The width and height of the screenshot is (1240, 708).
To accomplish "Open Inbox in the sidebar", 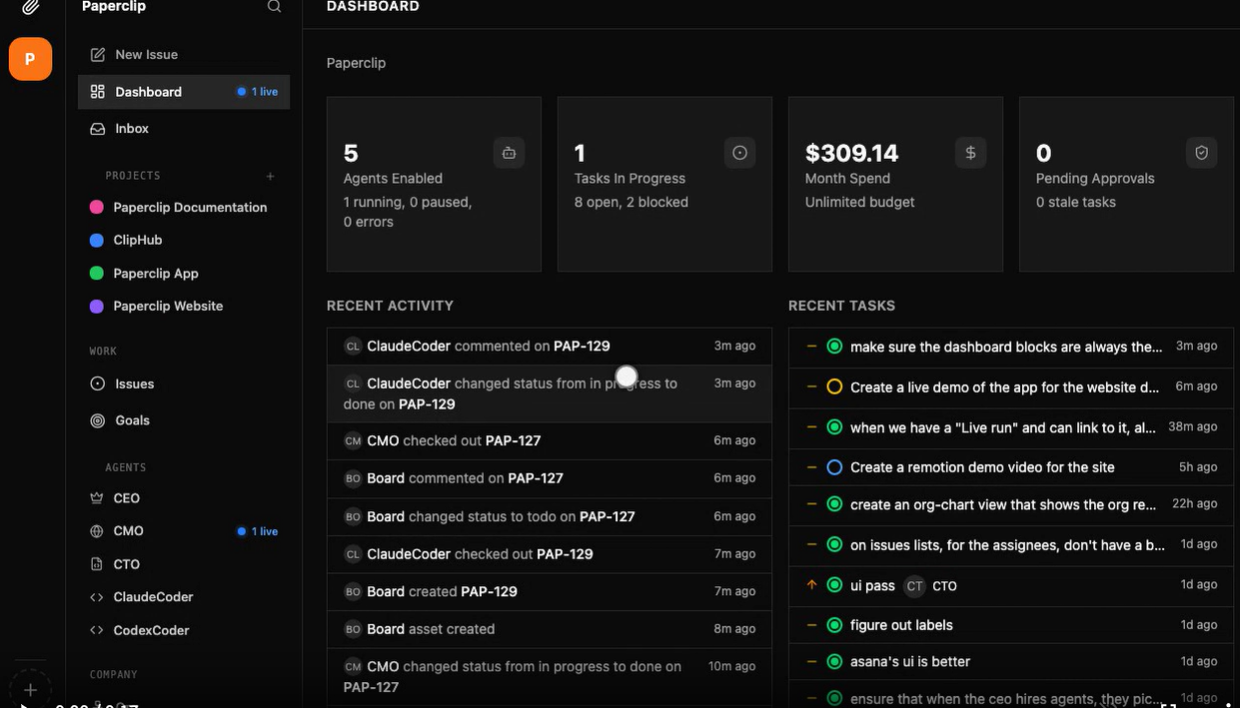I will [131, 129].
